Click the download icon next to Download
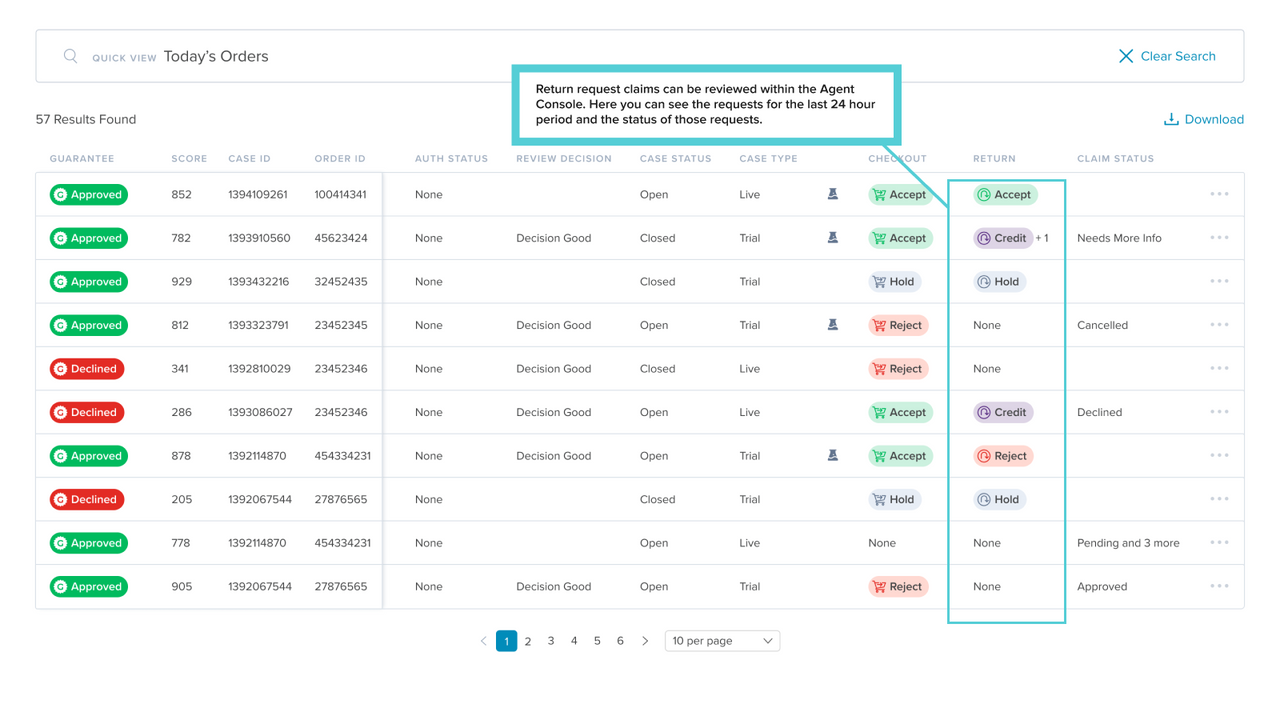The height and width of the screenshot is (720, 1280). coord(1170,119)
